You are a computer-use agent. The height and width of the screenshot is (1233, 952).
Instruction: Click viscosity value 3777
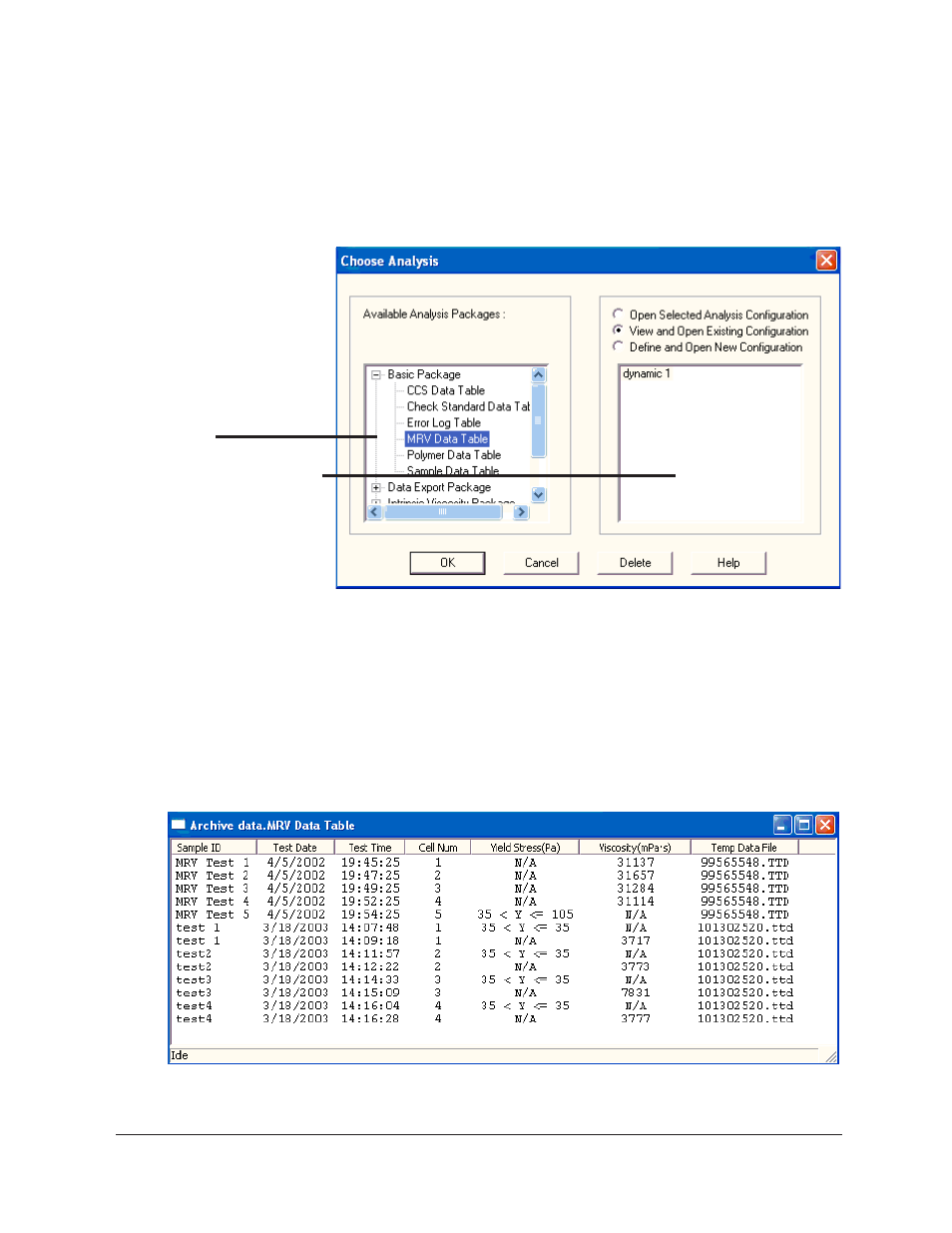tap(636, 1018)
